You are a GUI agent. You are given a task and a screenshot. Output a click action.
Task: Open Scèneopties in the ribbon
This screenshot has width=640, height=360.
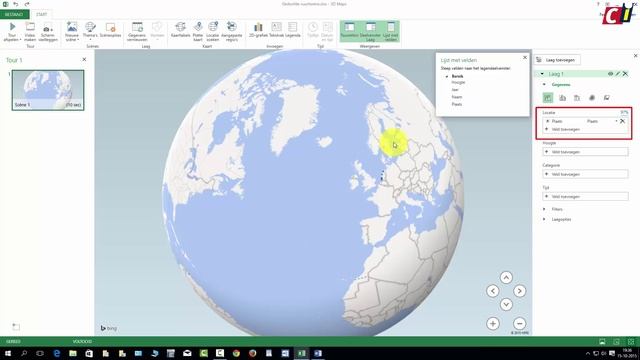pos(110,31)
